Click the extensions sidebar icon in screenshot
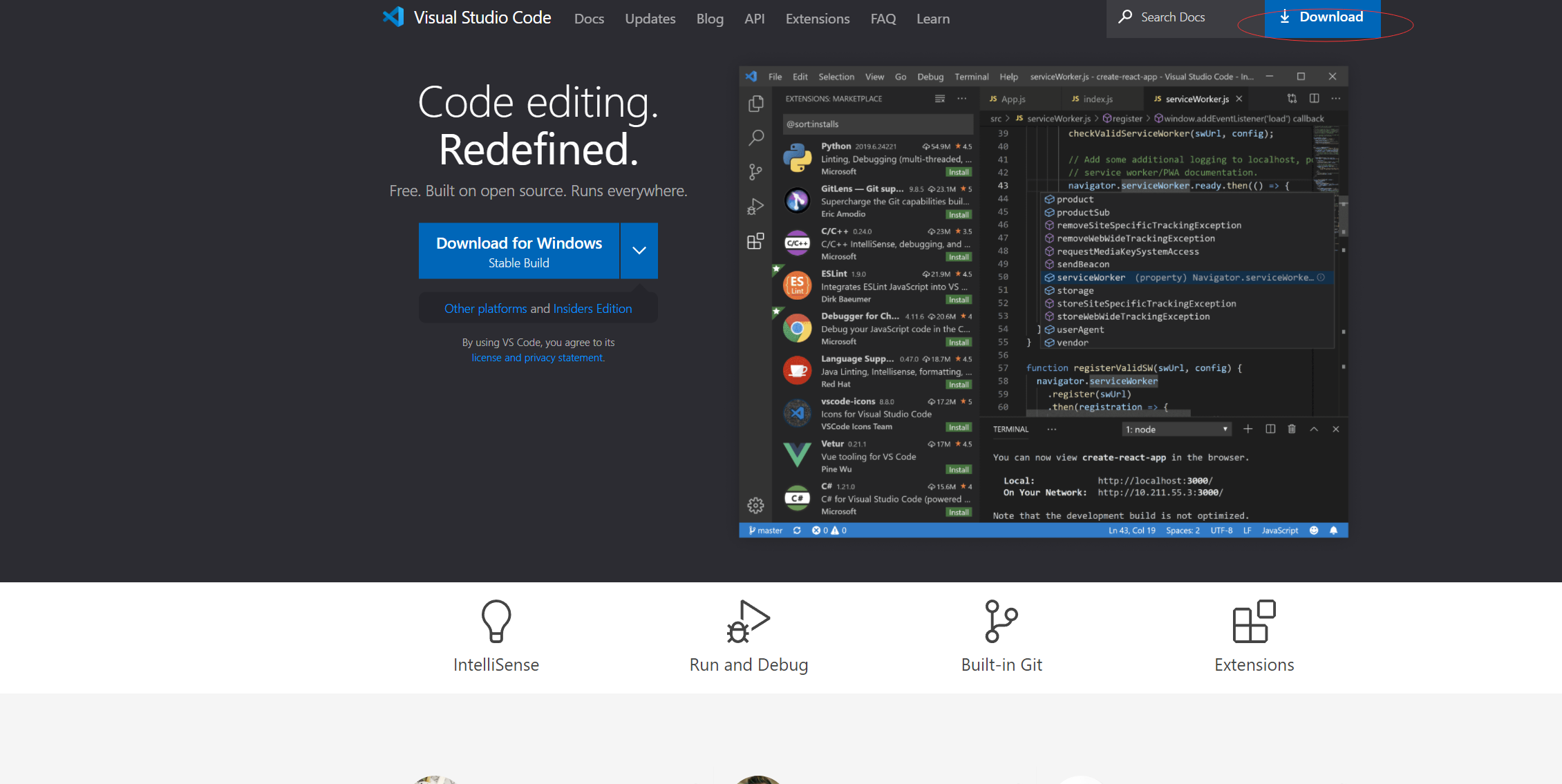The height and width of the screenshot is (784, 1562). [x=755, y=241]
